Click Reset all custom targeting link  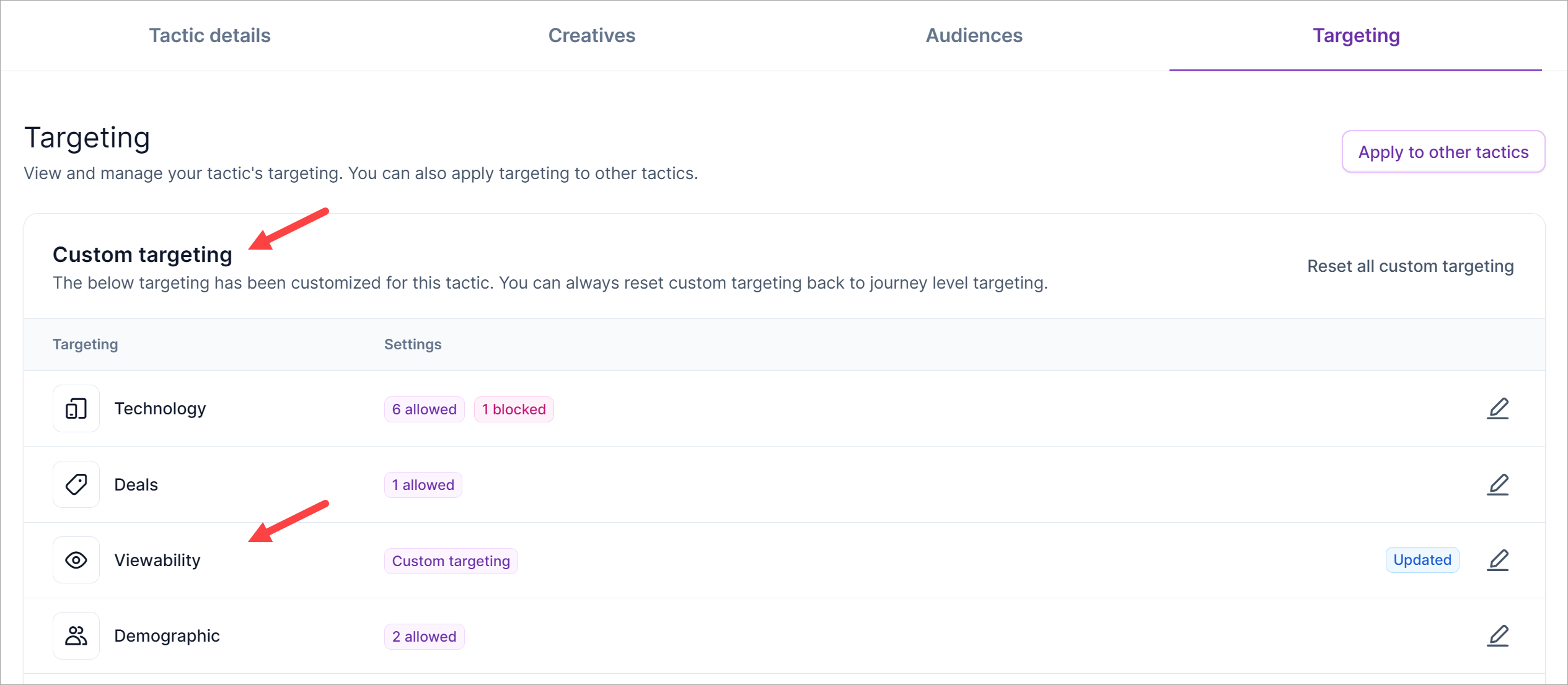click(1410, 266)
